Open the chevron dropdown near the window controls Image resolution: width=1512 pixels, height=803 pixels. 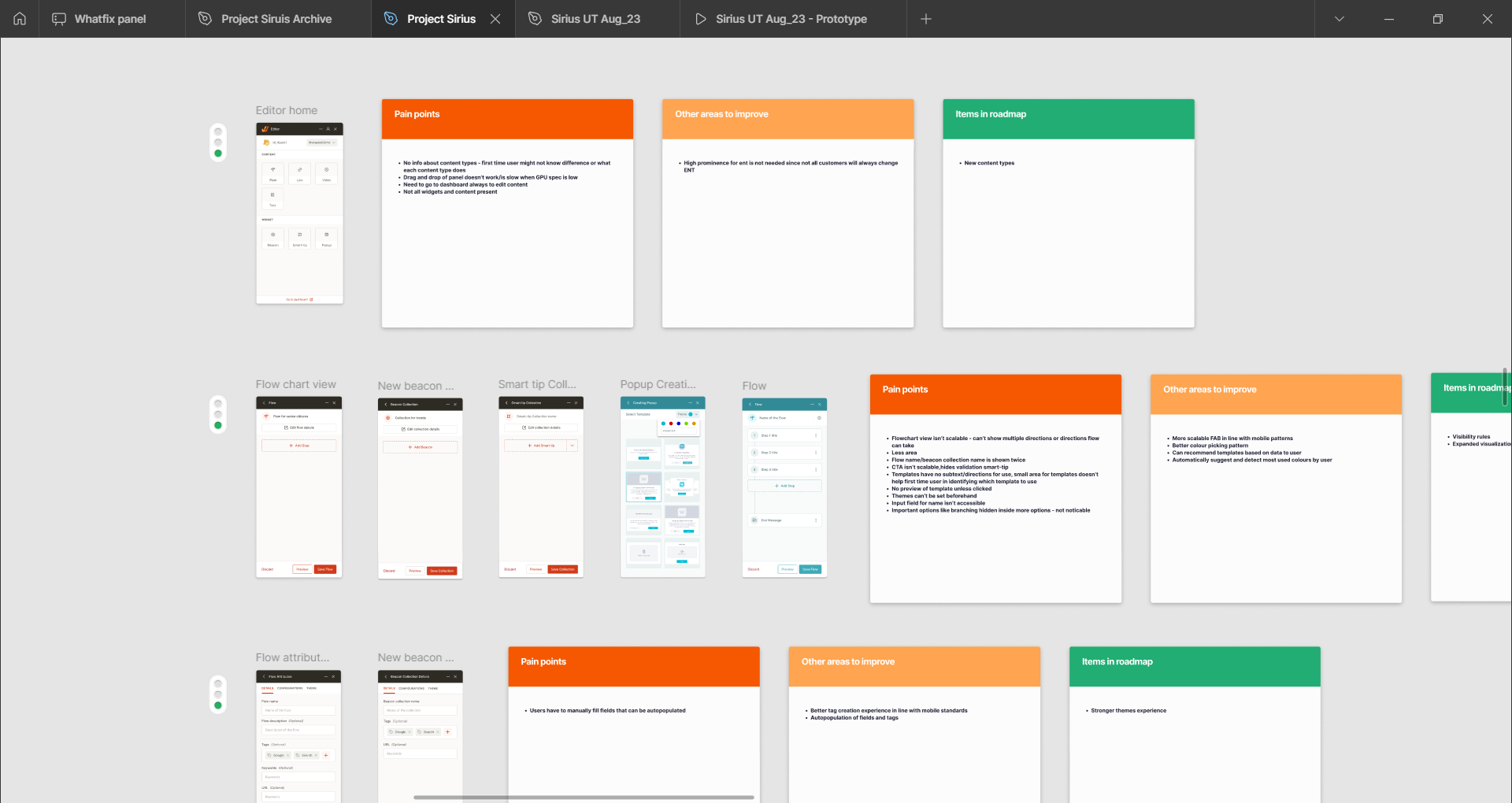pyautogui.click(x=1340, y=19)
